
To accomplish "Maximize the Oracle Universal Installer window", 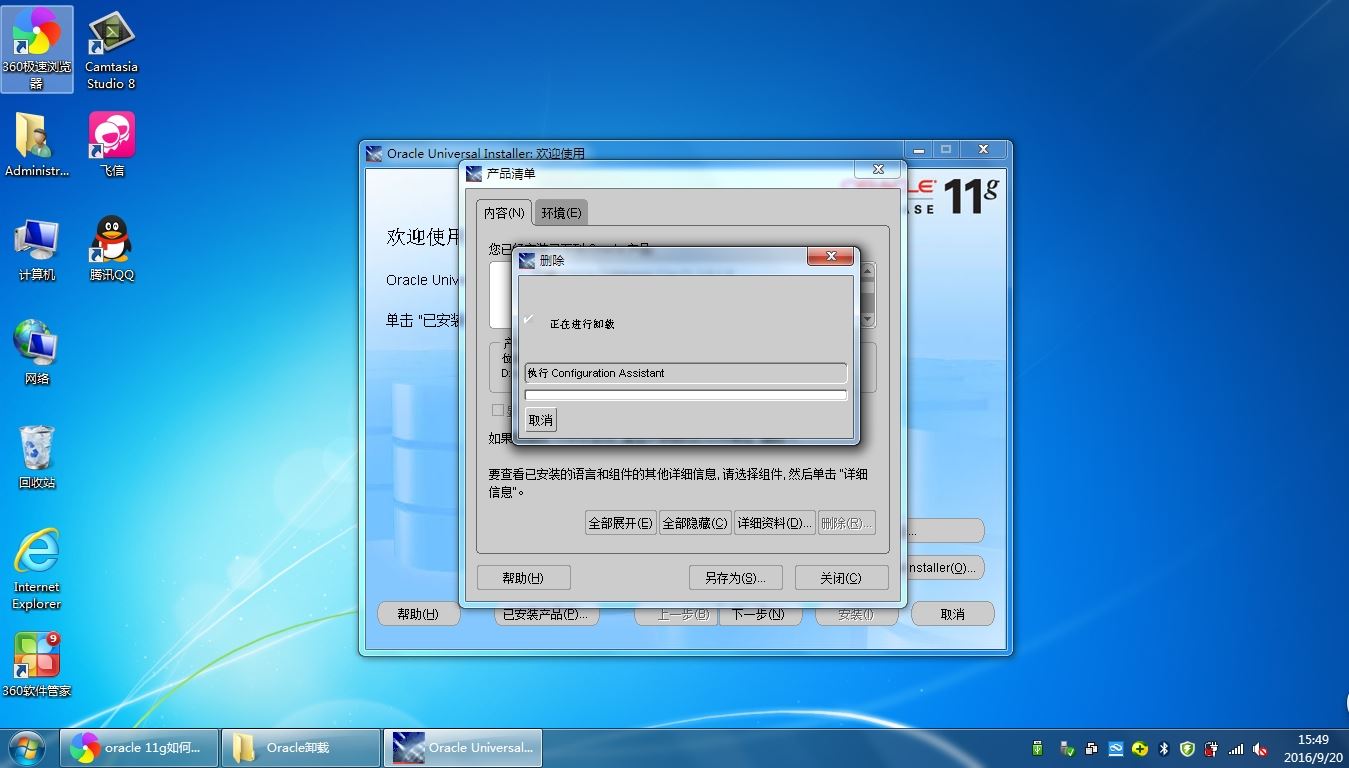I will 946,149.
